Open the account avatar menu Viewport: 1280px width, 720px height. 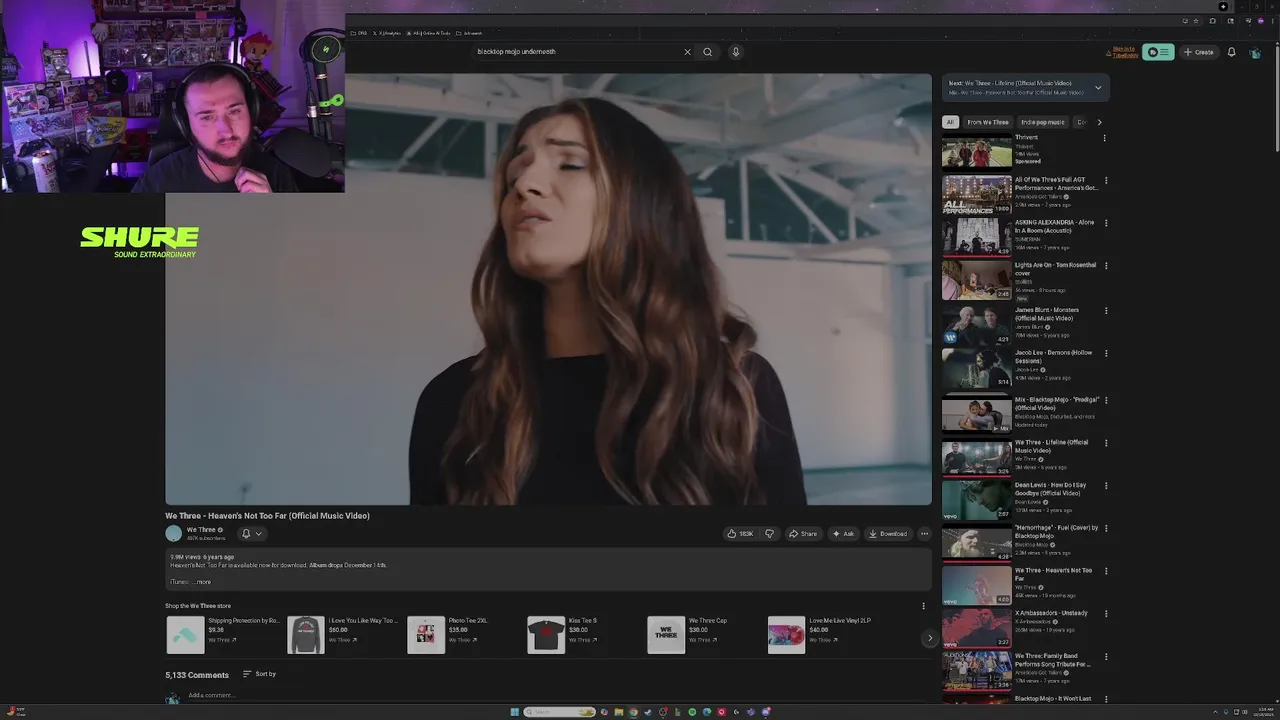click(1255, 52)
